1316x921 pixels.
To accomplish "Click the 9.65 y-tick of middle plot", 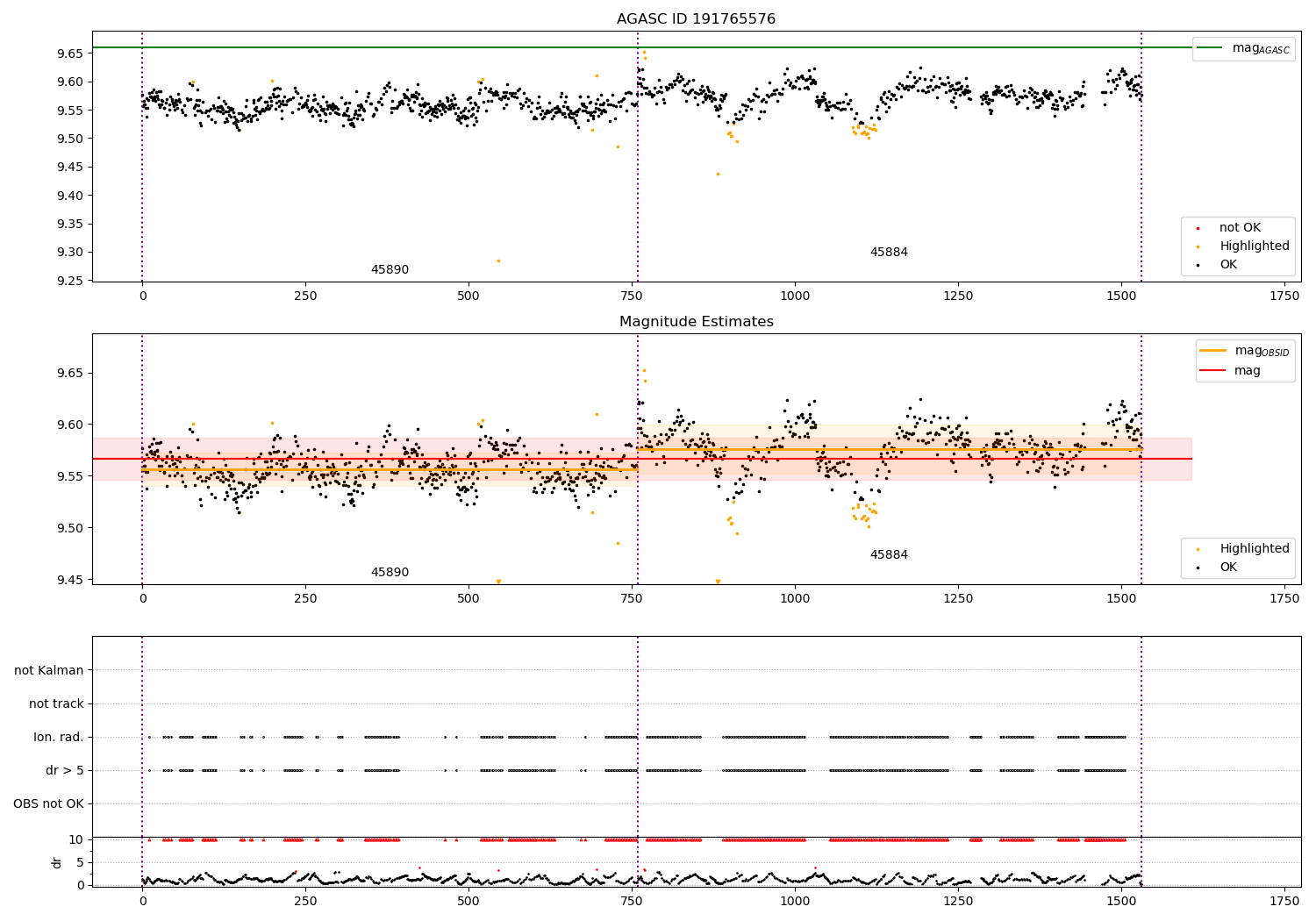I will pos(69,374).
